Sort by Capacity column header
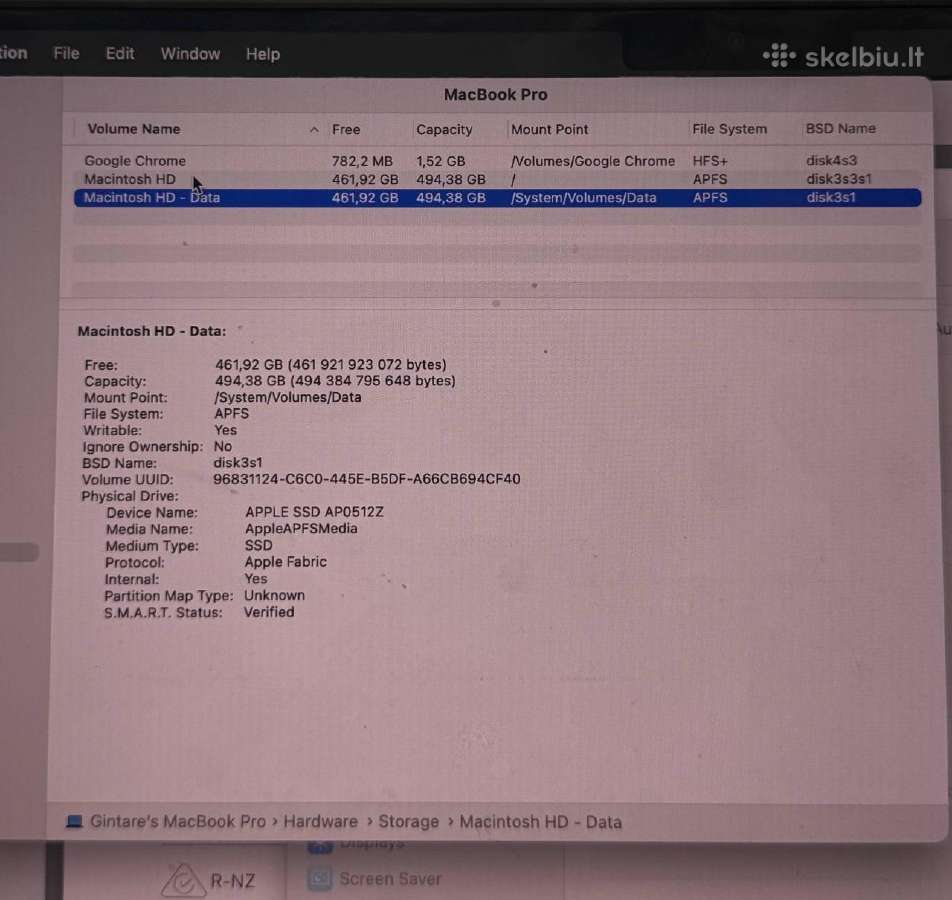952x900 pixels. point(444,129)
